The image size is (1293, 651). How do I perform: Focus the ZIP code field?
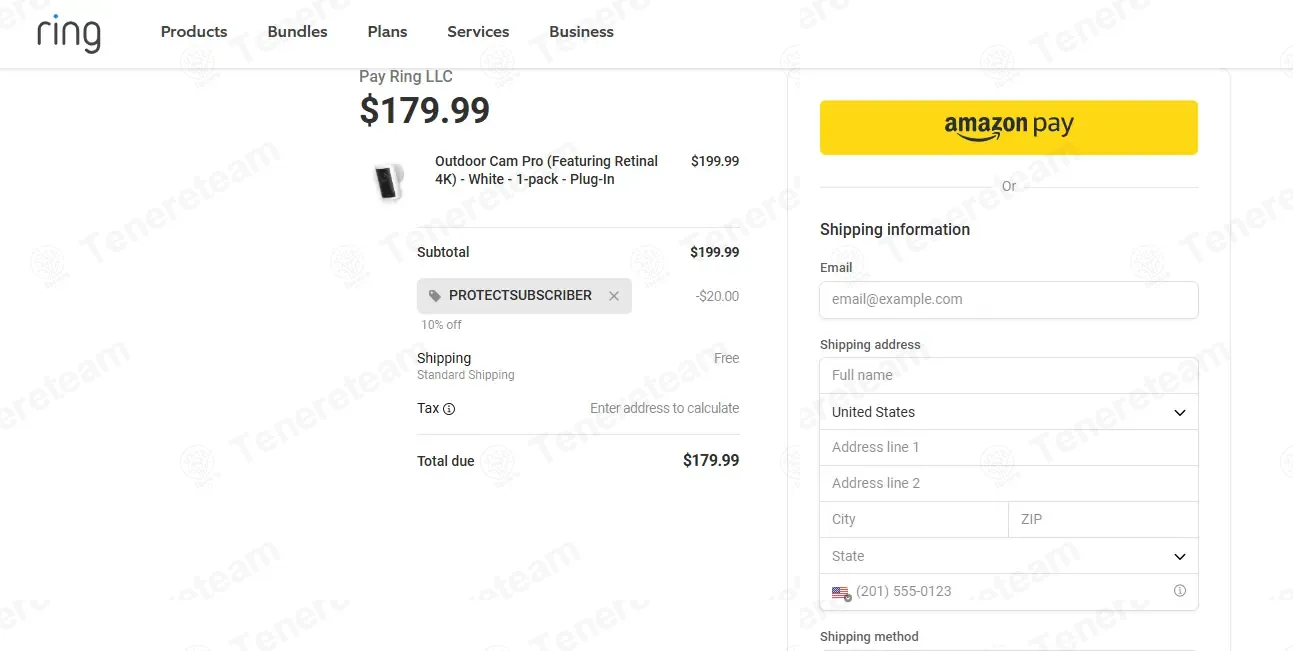pyautogui.click(x=1103, y=520)
